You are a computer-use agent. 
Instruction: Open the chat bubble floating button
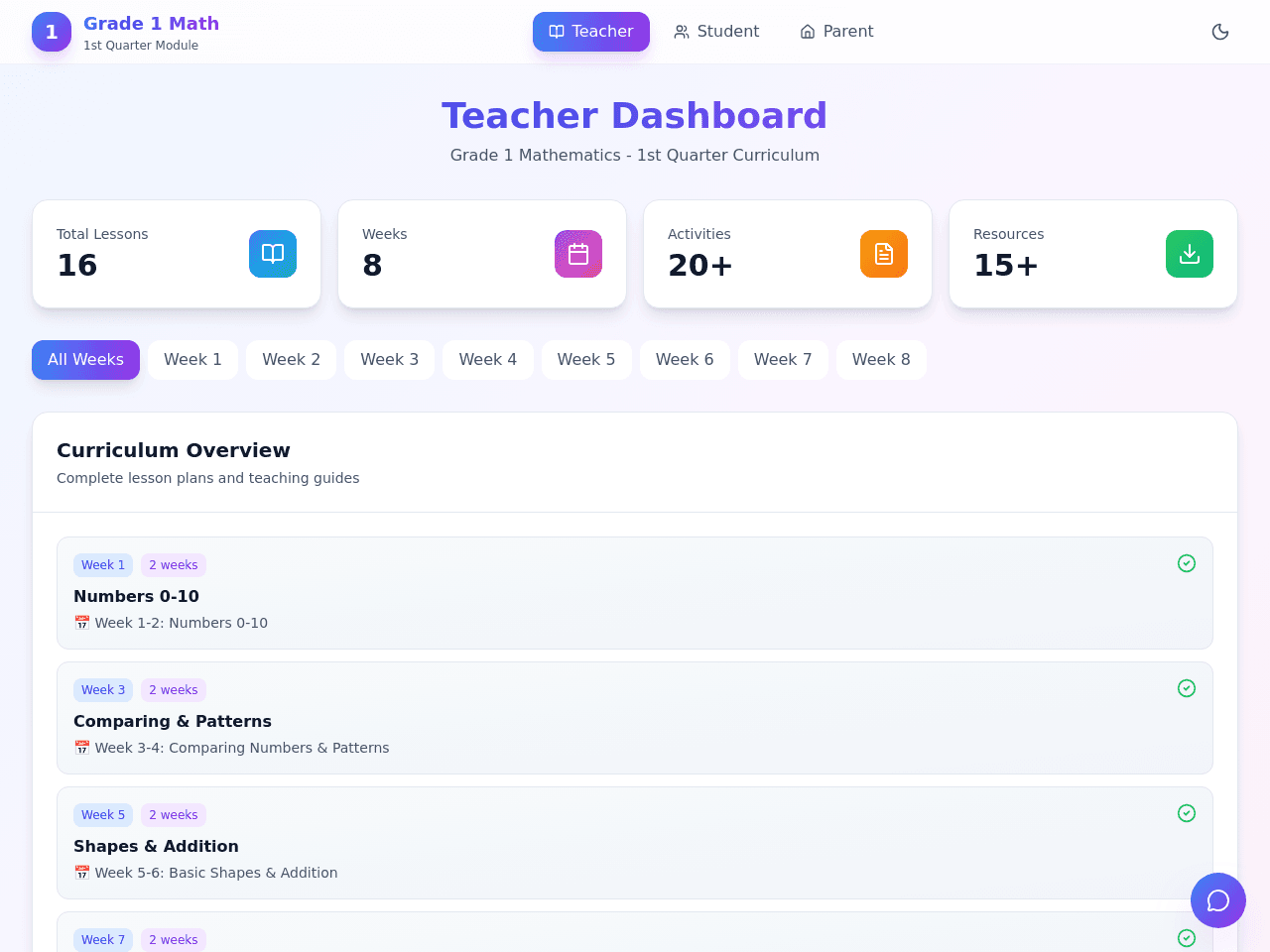click(1218, 900)
